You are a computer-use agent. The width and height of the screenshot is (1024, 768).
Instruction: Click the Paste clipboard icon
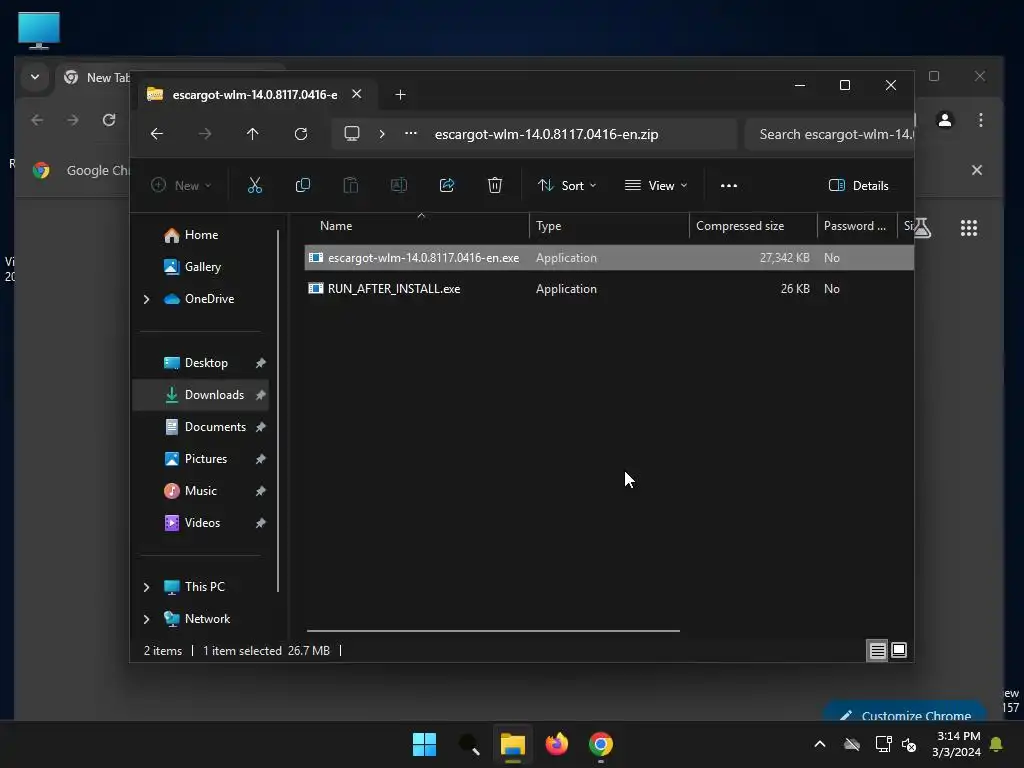351,185
